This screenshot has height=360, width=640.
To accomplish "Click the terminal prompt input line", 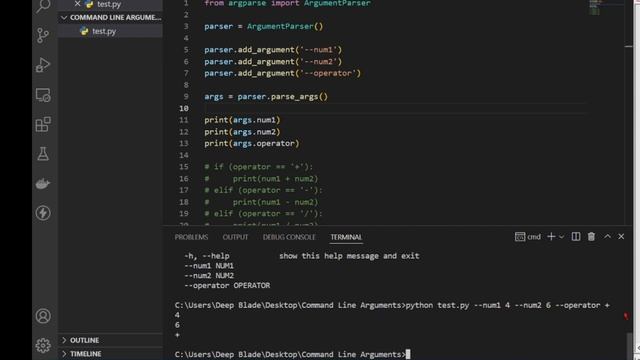I will (x=292, y=354).
